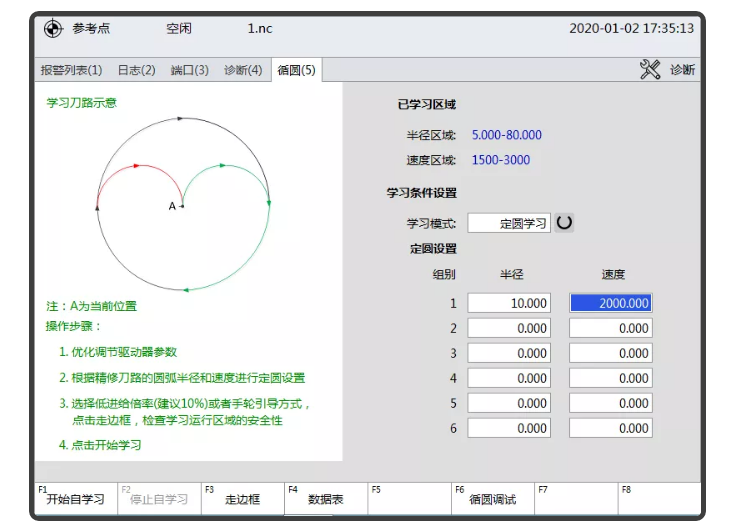The height and width of the screenshot is (532, 734).
Task: Click group 6 radius input field
Action: point(509,428)
